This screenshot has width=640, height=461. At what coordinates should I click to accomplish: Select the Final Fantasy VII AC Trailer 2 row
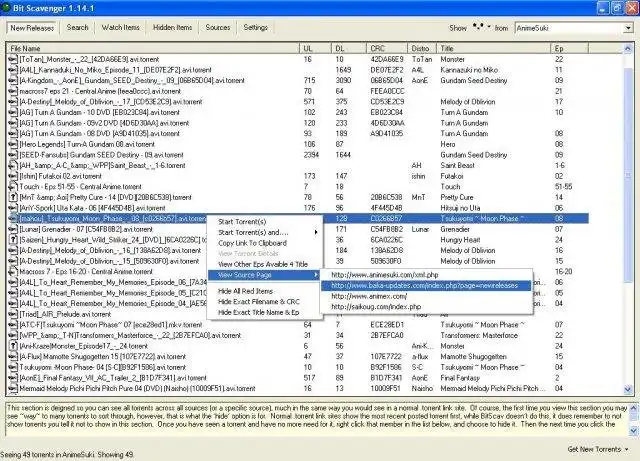coord(298,378)
